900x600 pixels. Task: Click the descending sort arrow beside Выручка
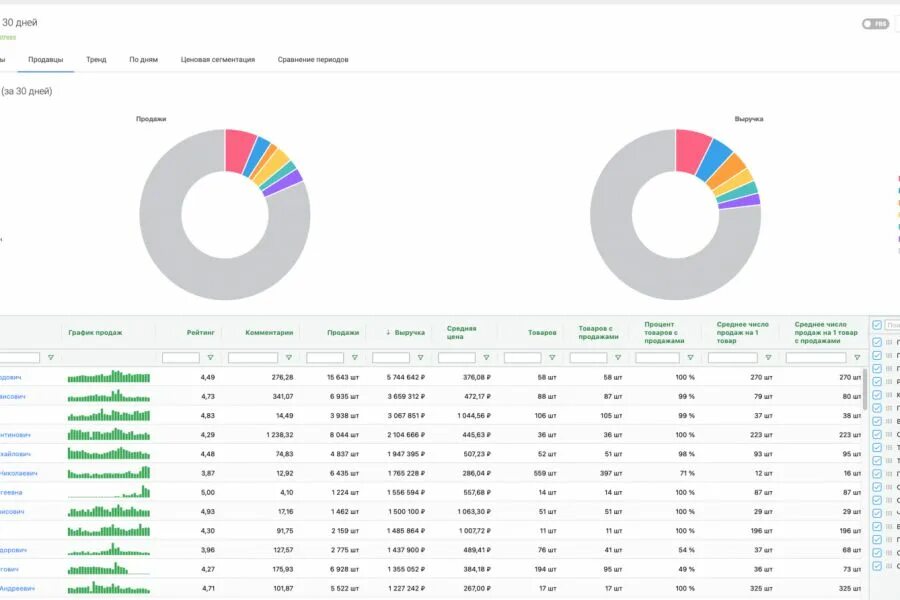tap(388, 332)
